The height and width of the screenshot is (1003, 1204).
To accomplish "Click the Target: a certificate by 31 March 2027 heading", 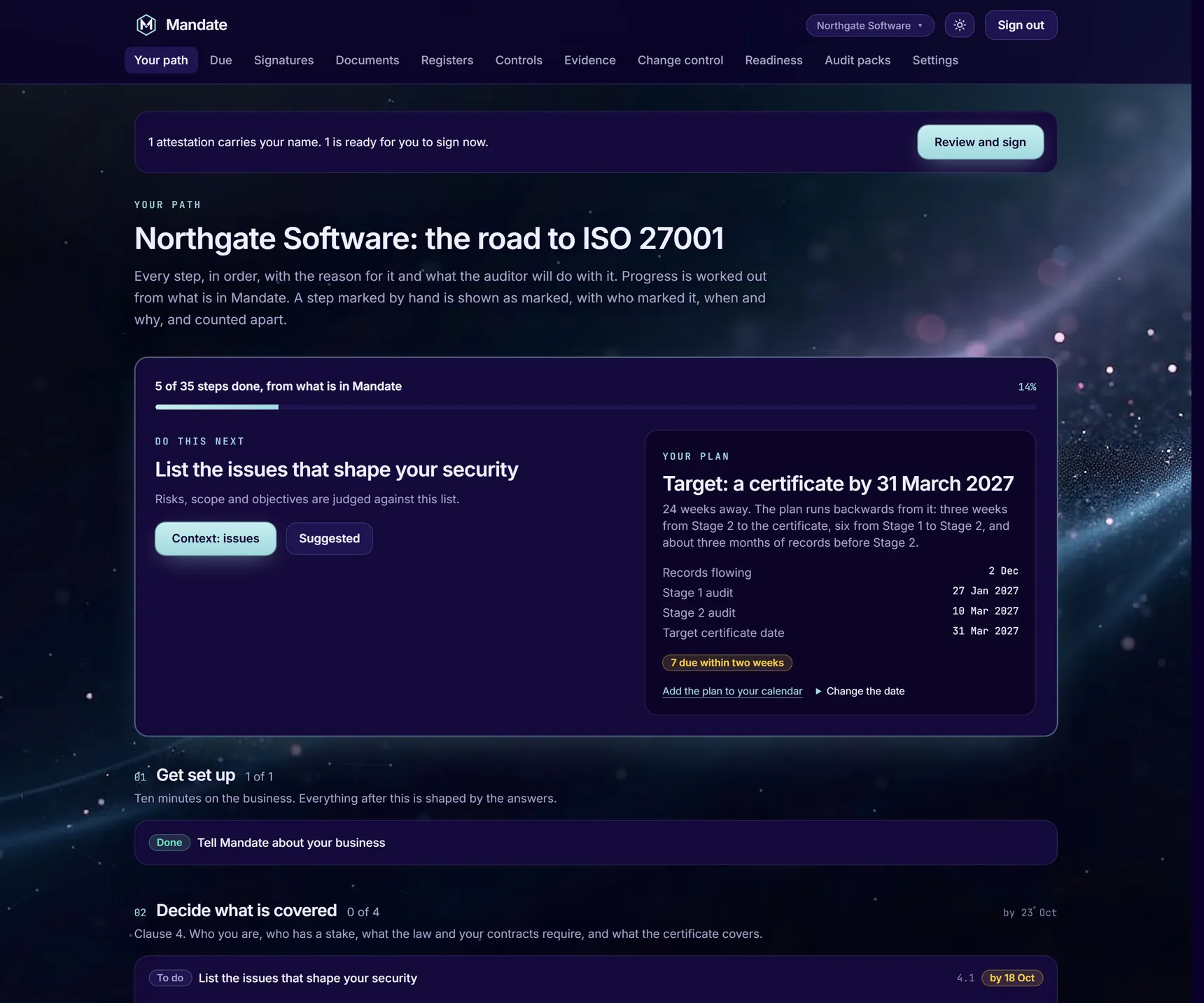I will [838, 484].
